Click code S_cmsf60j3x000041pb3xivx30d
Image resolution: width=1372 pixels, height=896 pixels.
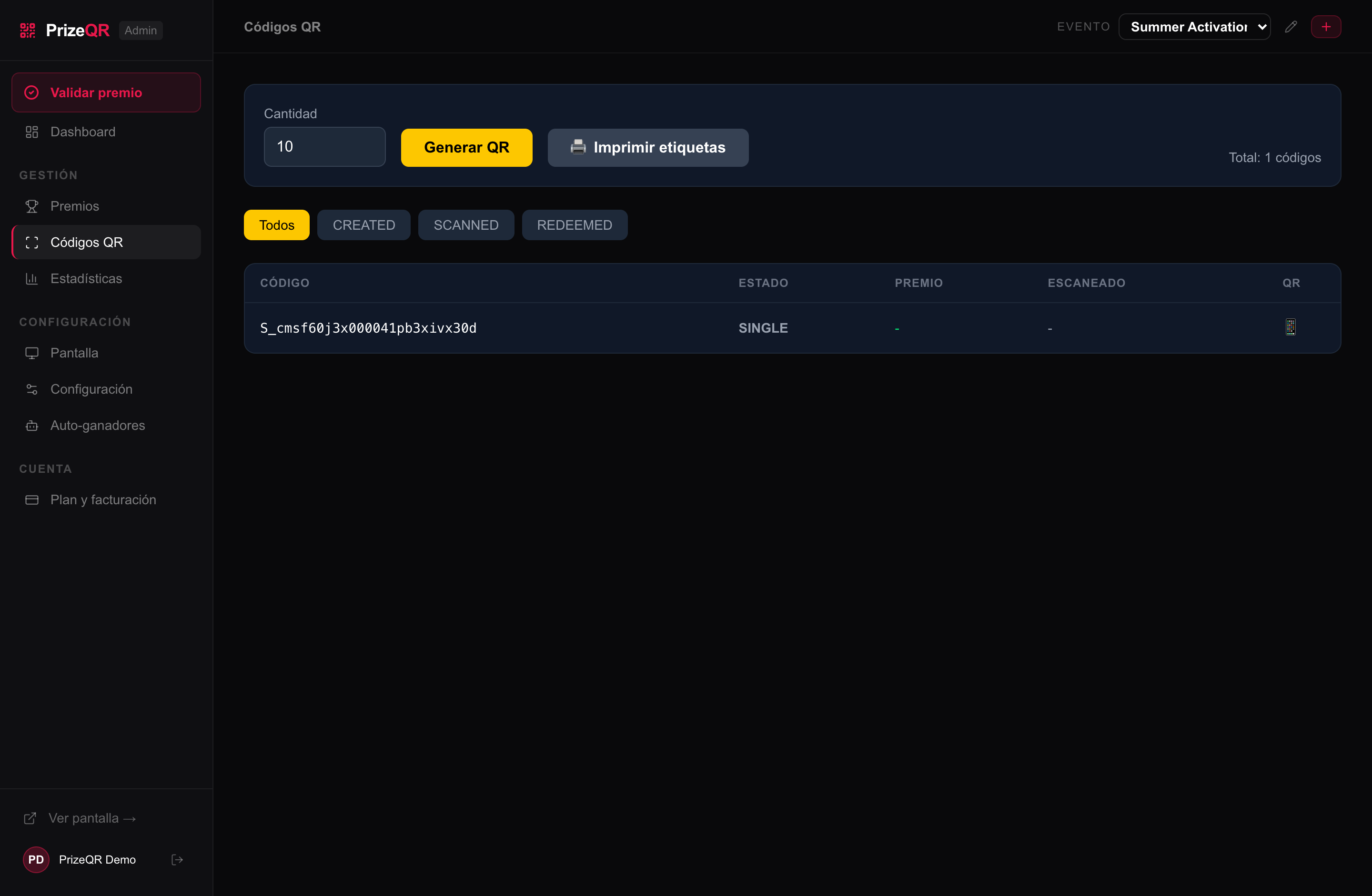click(x=368, y=328)
